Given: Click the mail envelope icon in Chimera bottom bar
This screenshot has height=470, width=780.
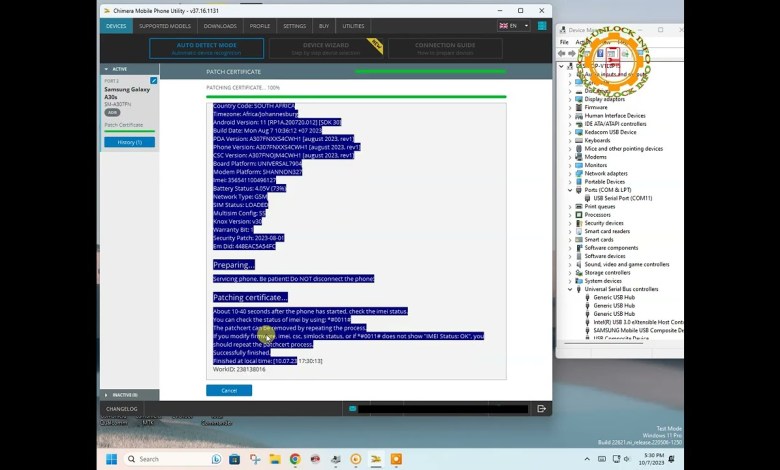Looking at the screenshot, I should click(353, 408).
